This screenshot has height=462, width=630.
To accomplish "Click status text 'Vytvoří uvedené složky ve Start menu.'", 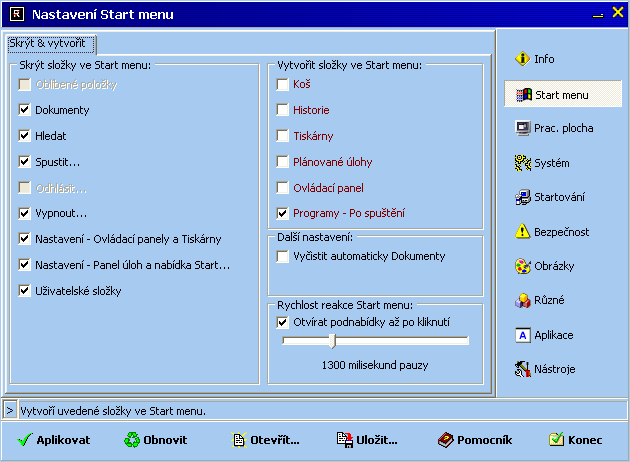I will tap(113, 411).
